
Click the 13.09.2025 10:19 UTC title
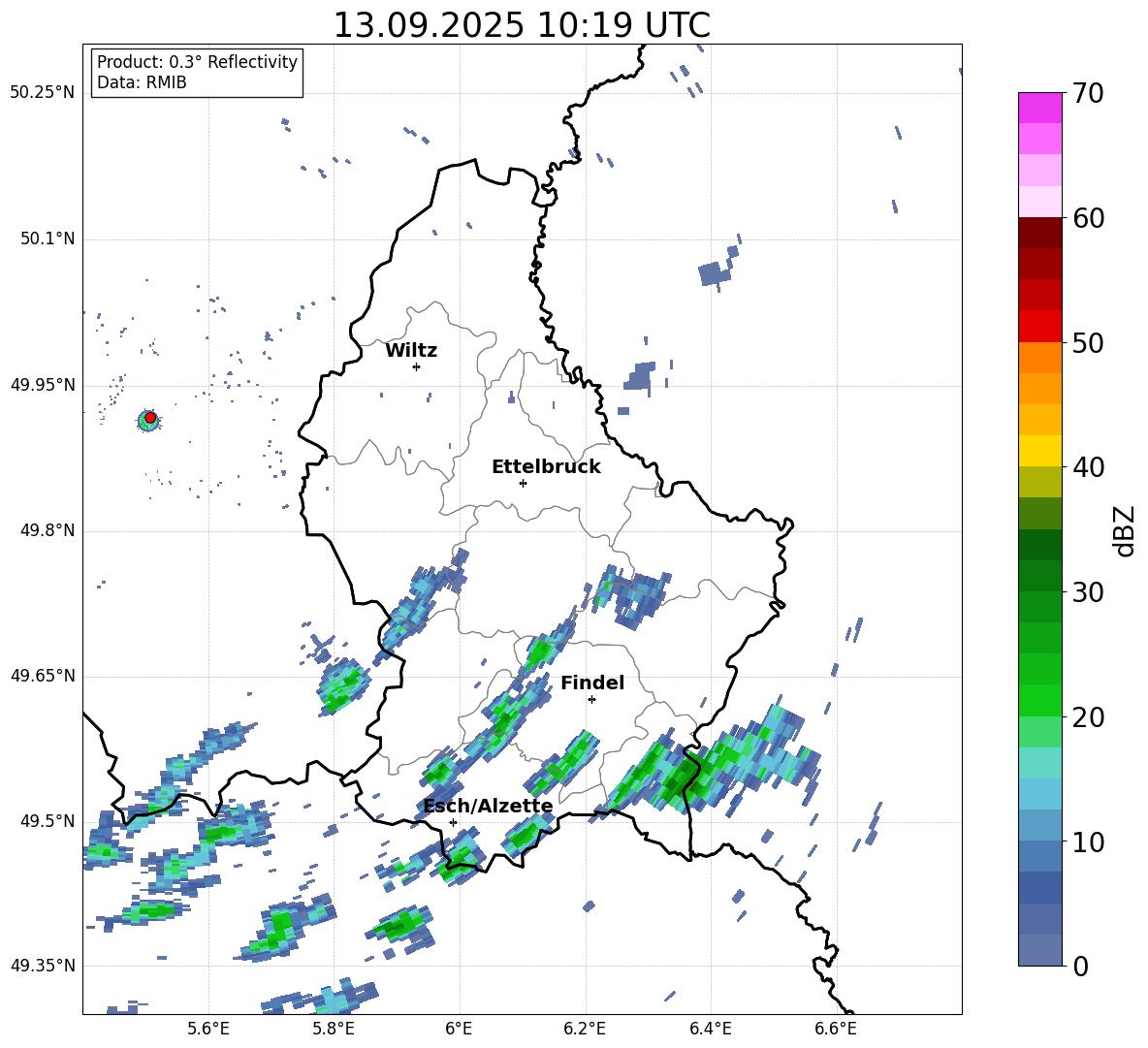click(522, 25)
